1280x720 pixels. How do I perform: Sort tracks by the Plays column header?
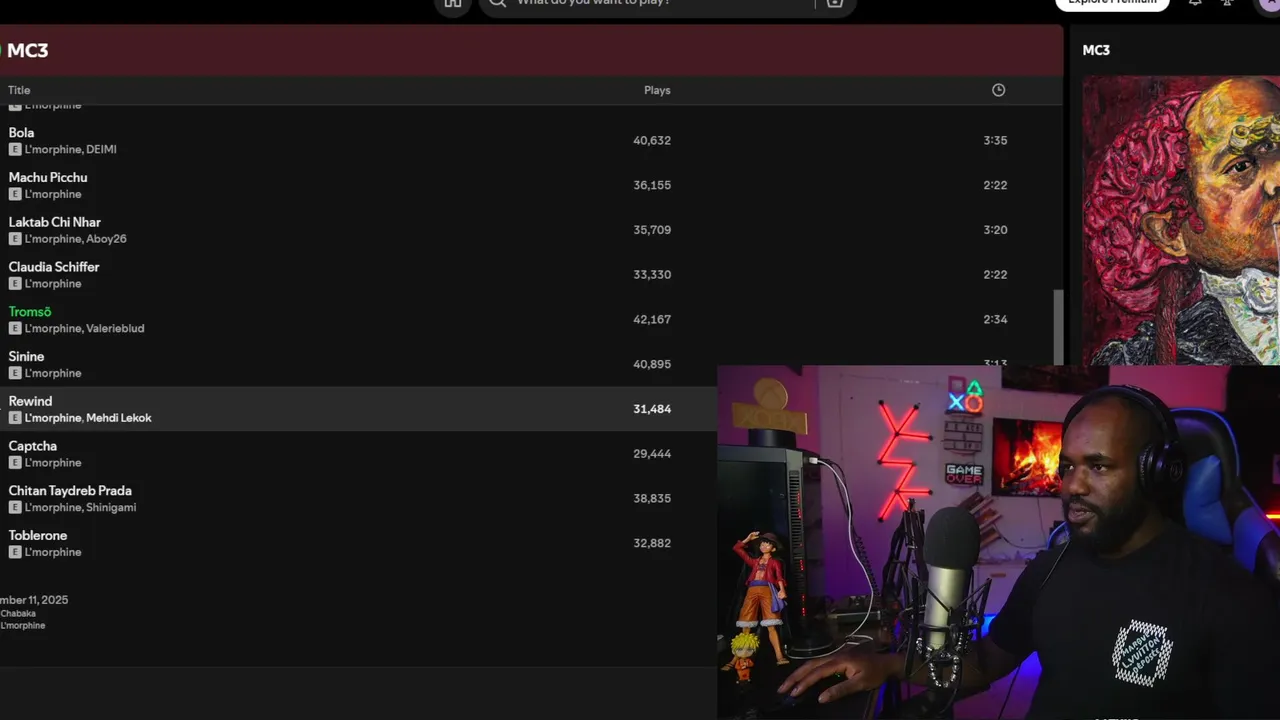point(657,90)
